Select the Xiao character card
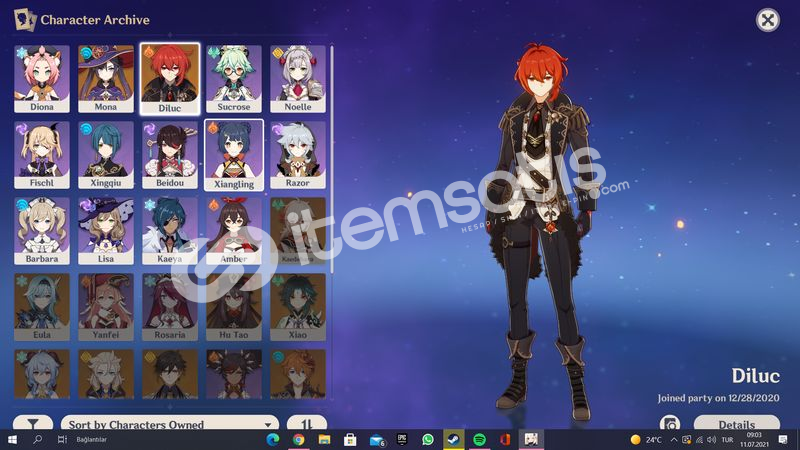The height and width of the screenshot is (450, 800). [x=298, y=307]
